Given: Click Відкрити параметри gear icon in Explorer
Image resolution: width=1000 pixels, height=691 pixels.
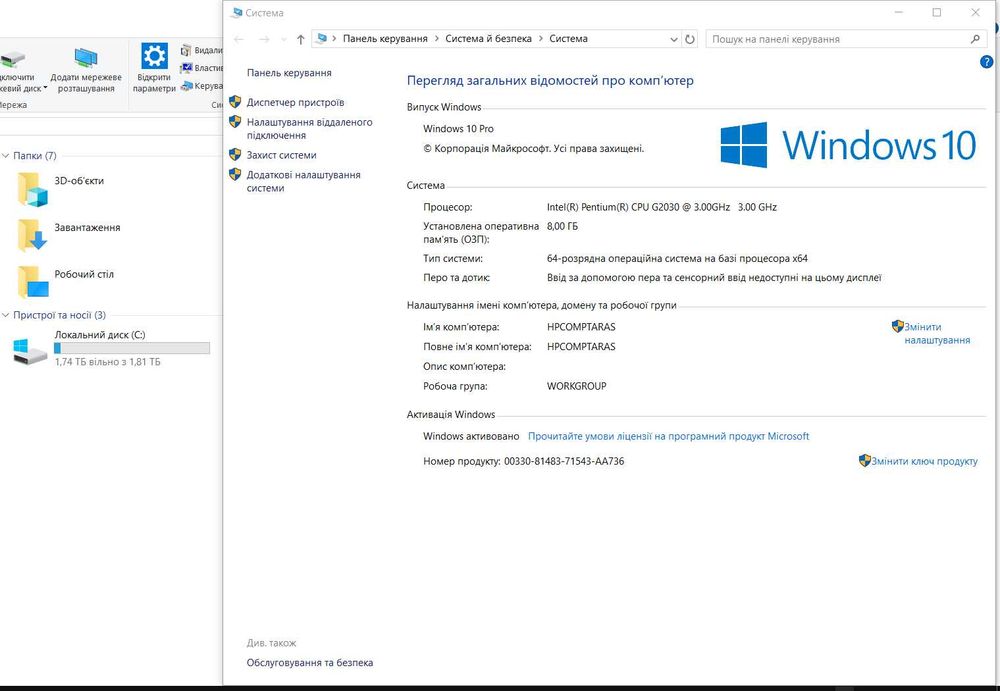Looking at the screenshot, I should (x=154, y=56).
